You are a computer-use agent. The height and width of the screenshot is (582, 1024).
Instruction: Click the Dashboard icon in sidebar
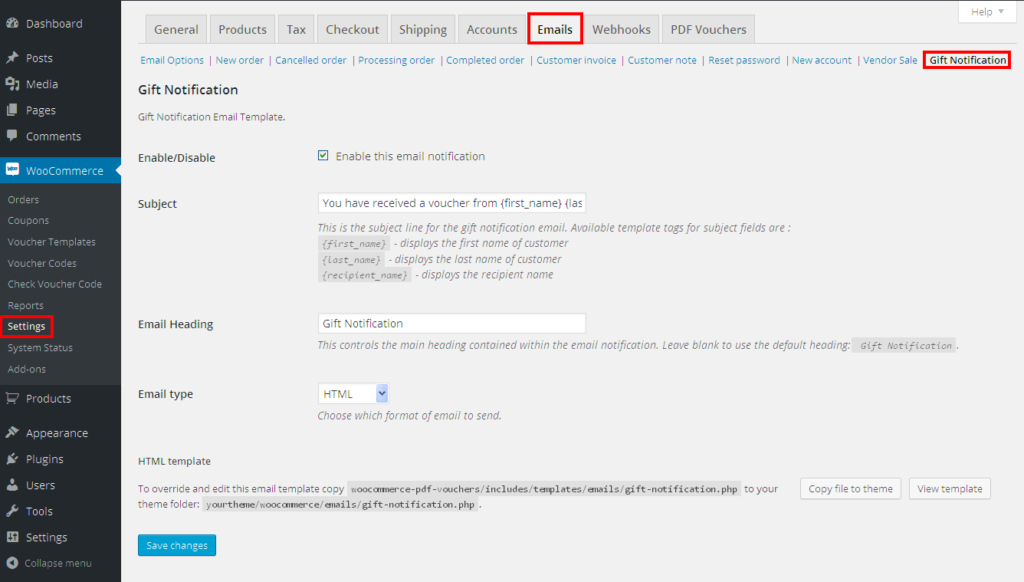click(x=13, y=23)
